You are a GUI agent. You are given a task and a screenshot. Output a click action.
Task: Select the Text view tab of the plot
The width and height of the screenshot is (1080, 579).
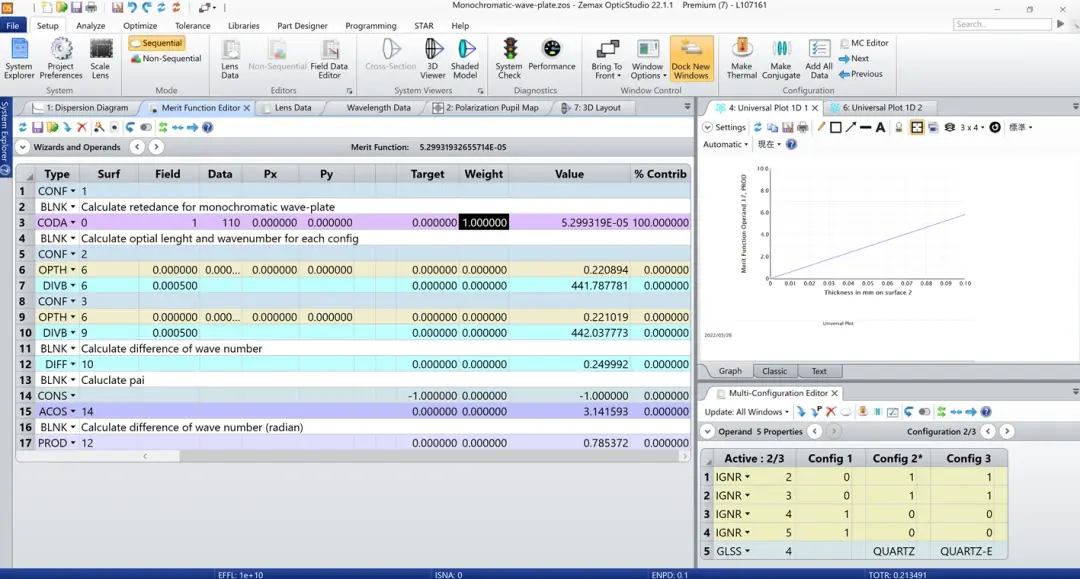[818, 371]
